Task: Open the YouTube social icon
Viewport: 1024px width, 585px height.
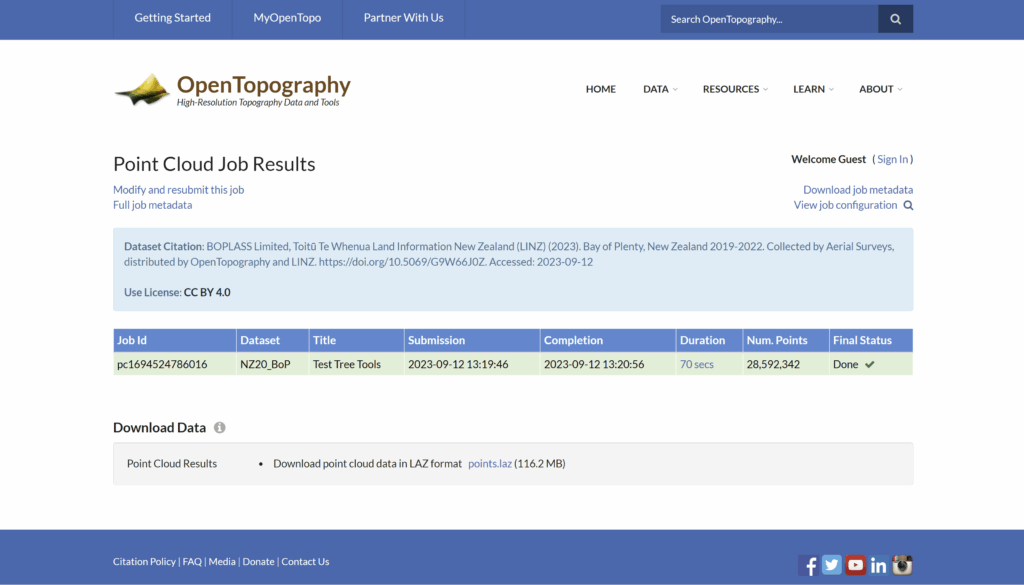Action: coord(855,565)
